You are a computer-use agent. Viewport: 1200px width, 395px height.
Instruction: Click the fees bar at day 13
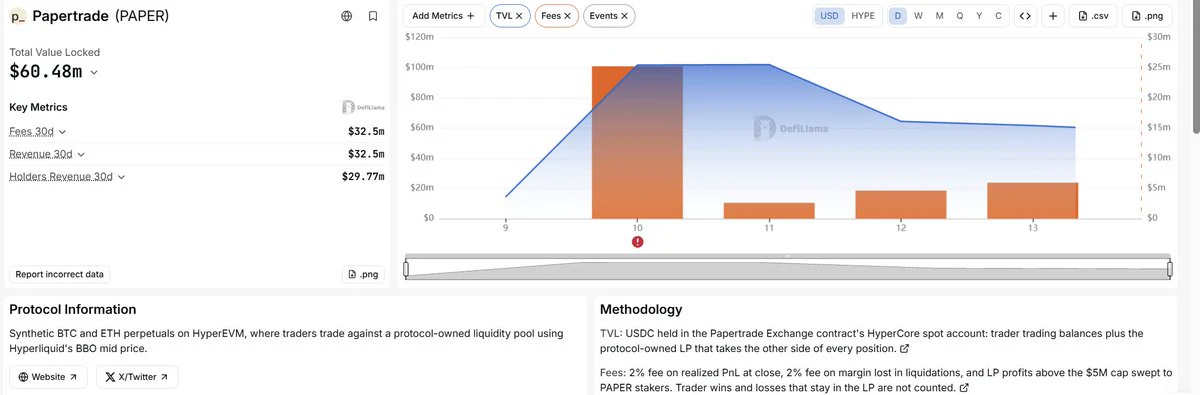(x=1032, y=200)
